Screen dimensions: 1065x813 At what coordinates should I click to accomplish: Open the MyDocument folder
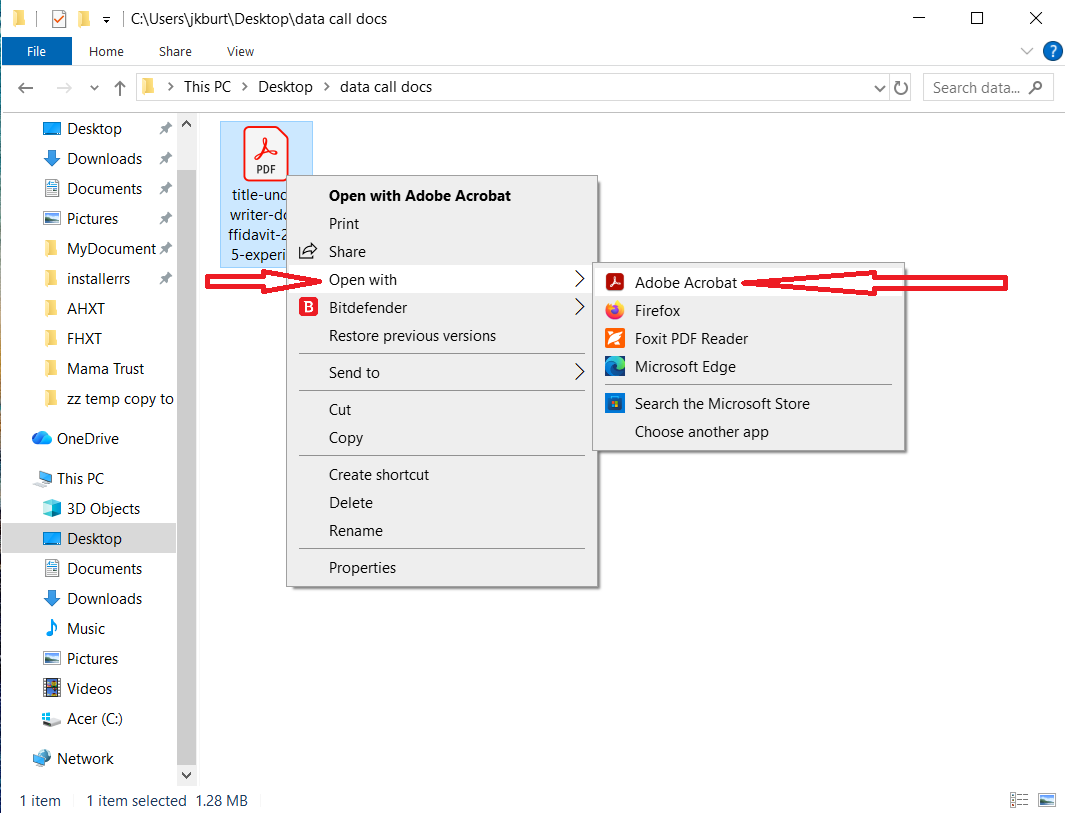[111, 249]
